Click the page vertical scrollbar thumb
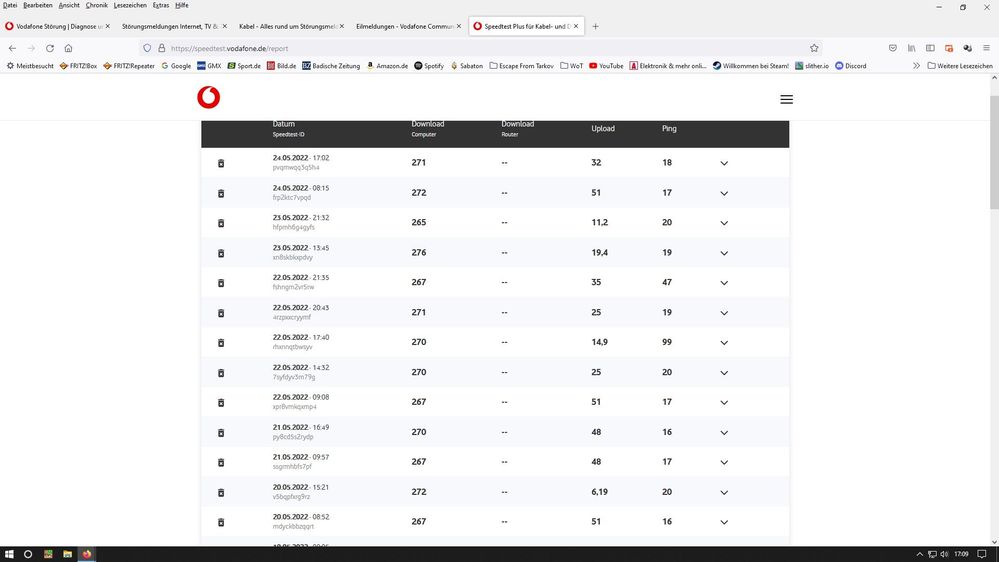 click(994, 152)
